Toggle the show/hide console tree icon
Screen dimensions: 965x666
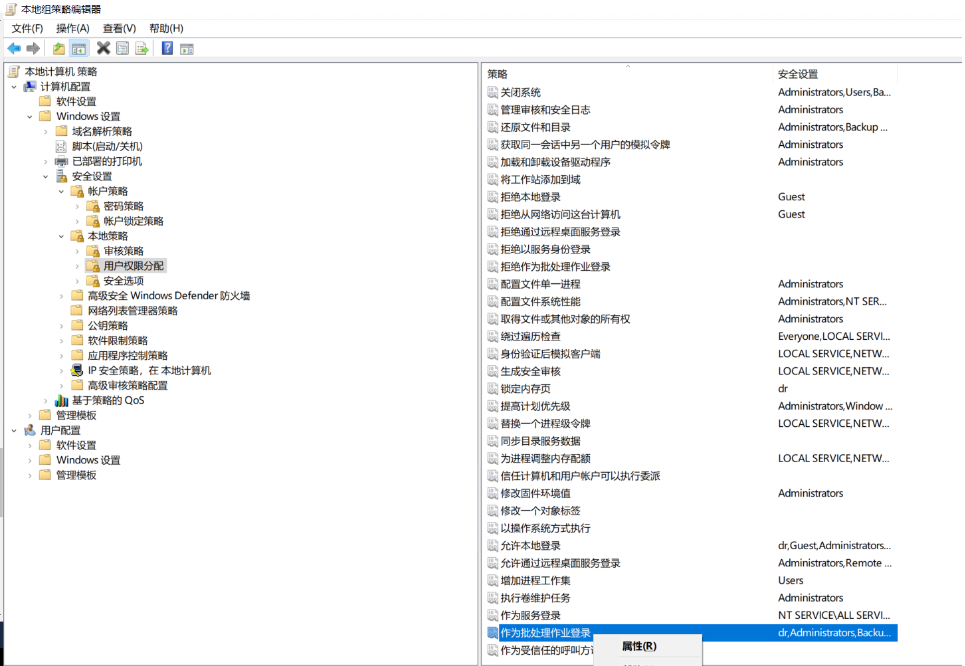(x=79, y=48)
